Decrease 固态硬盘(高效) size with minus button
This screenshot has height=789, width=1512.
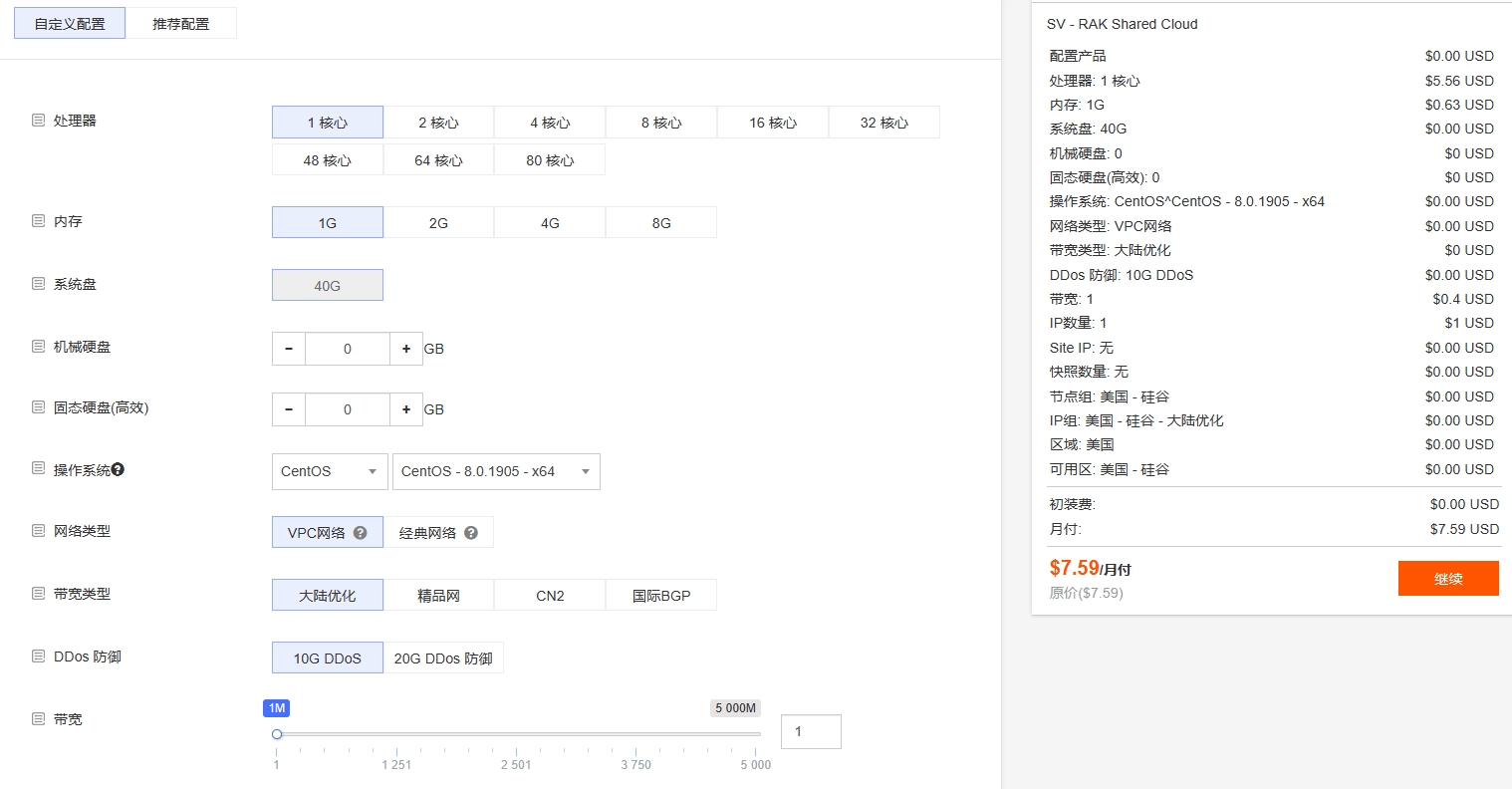pyautogui.click(x=289, y=409)
